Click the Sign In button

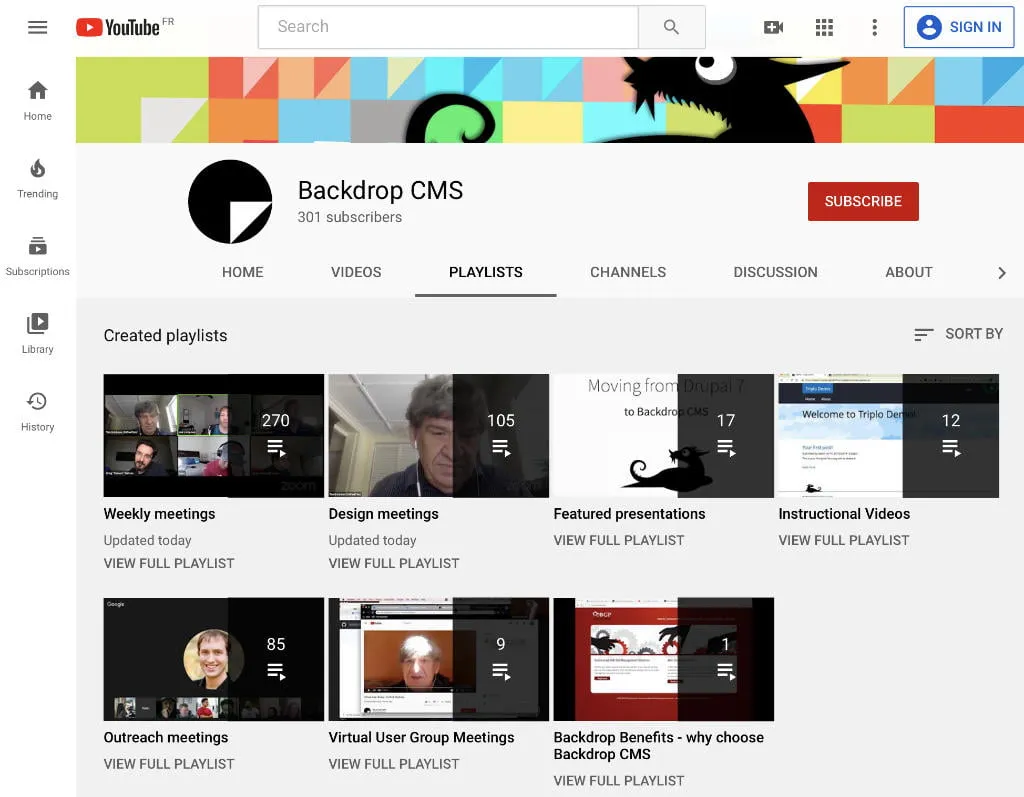point(959,27)
